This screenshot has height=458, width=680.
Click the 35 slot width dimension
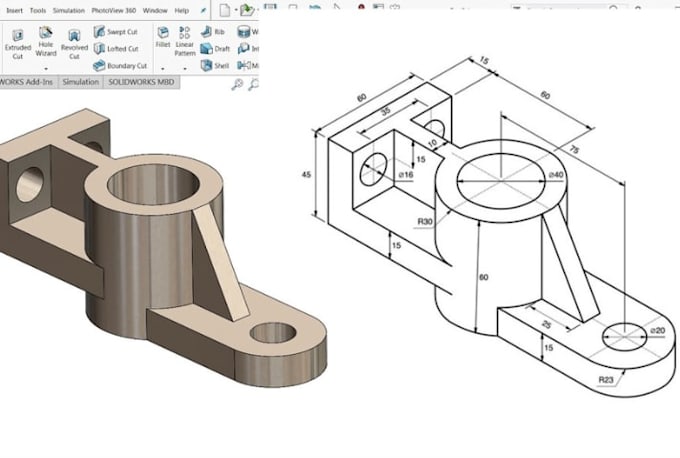(x=385, y=112)
